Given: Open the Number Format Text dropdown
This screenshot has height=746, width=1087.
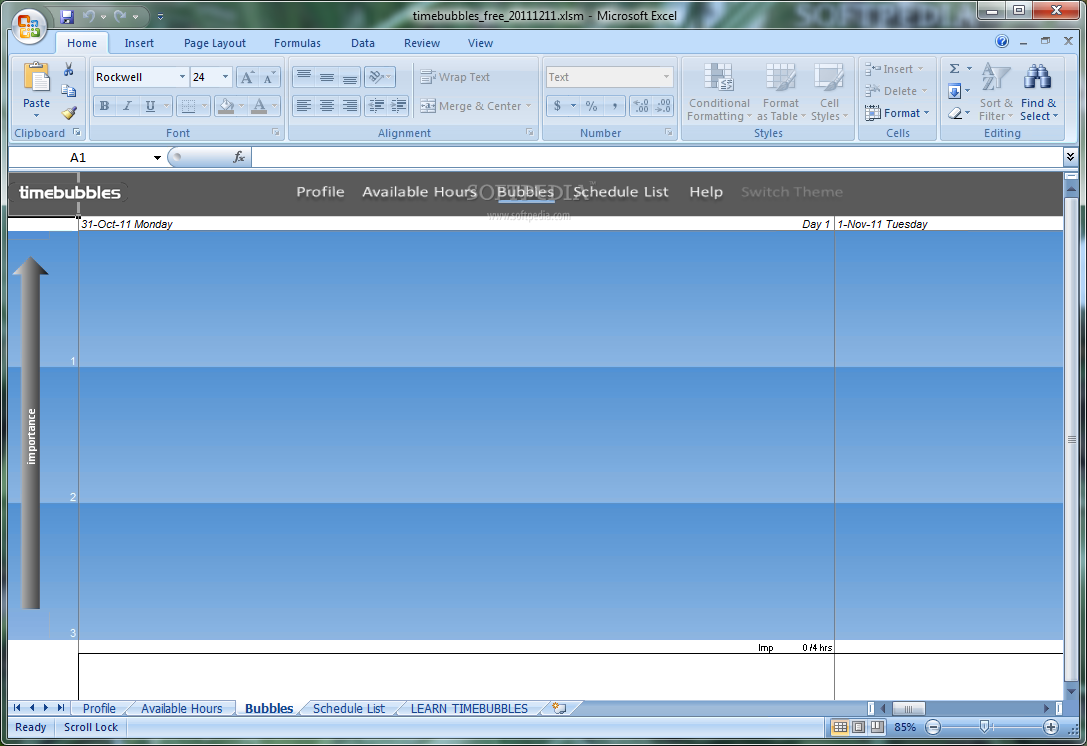Looking at the screenshot, I should 666,77.
